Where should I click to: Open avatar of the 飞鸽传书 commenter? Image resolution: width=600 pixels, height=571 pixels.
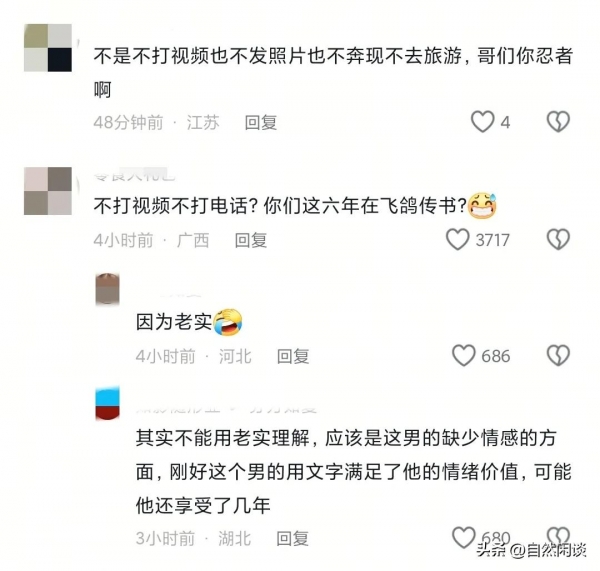(x=48, y=191)
